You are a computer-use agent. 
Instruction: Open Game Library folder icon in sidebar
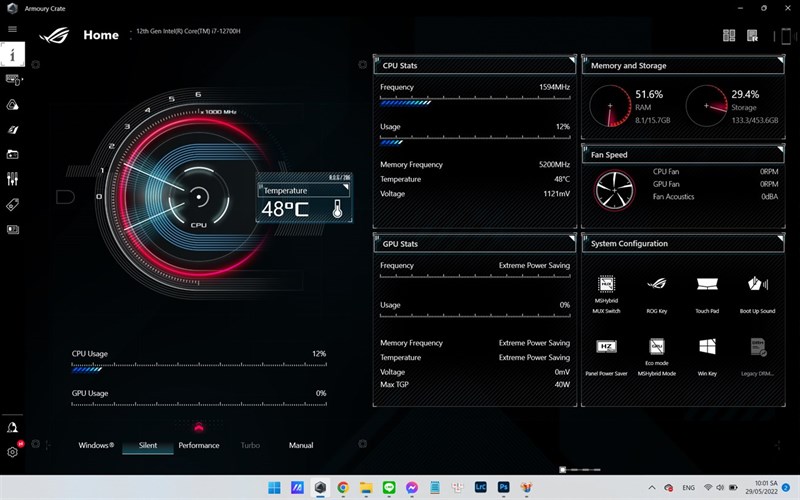13,154
